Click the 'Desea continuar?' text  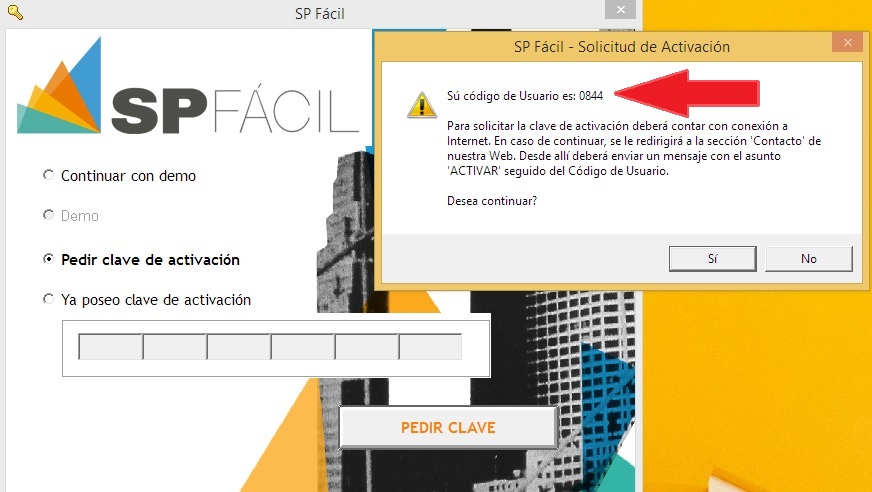pyautogui.click(x=492, y=201)
